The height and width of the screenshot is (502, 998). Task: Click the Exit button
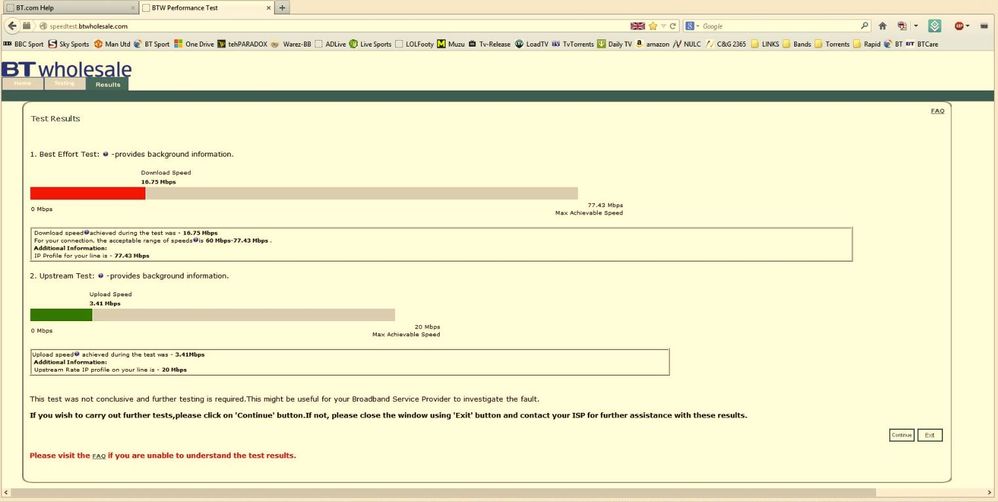pyautogui.click(x=929, y=435)
